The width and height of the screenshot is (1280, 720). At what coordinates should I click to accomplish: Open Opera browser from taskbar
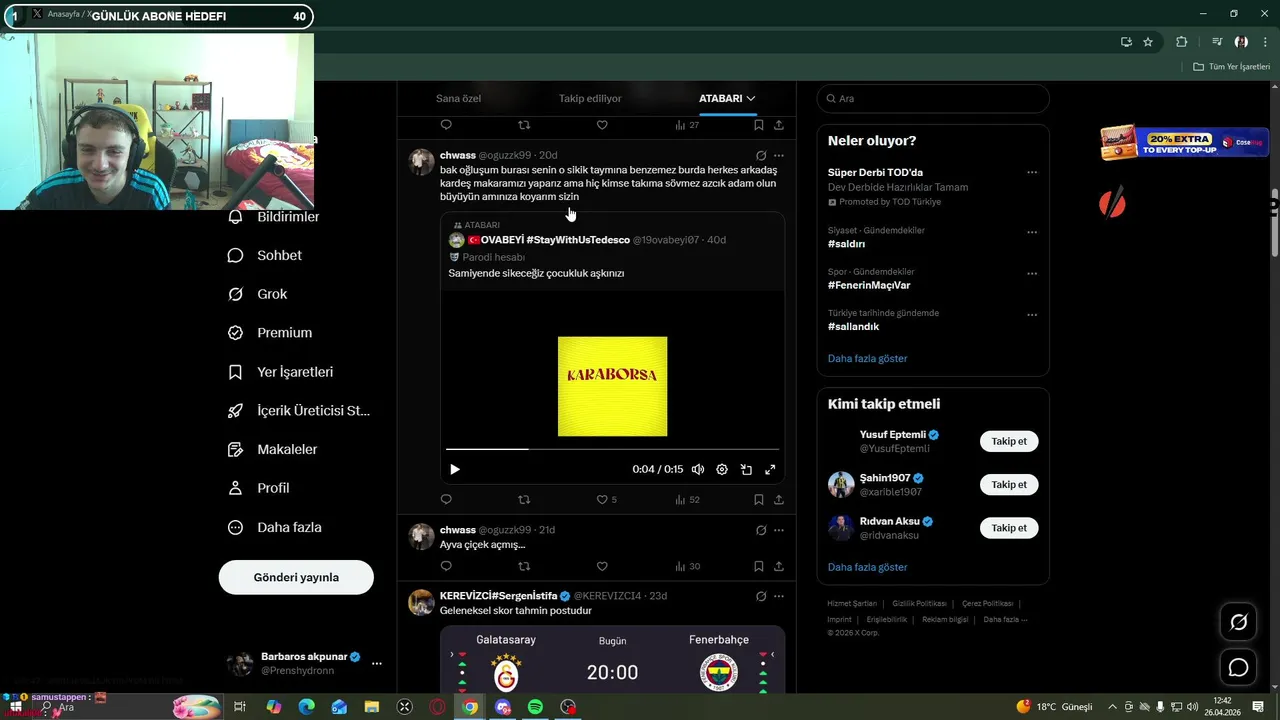point(437,707)
